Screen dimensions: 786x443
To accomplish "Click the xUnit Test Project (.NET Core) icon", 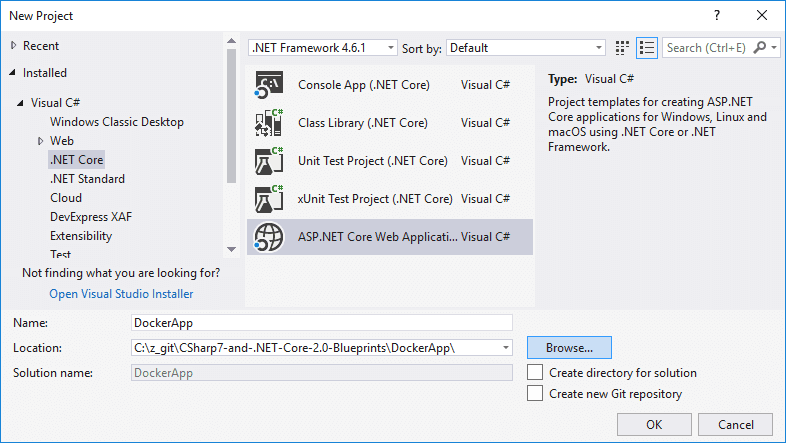I will pyautogui.click(x=269, y=199).
